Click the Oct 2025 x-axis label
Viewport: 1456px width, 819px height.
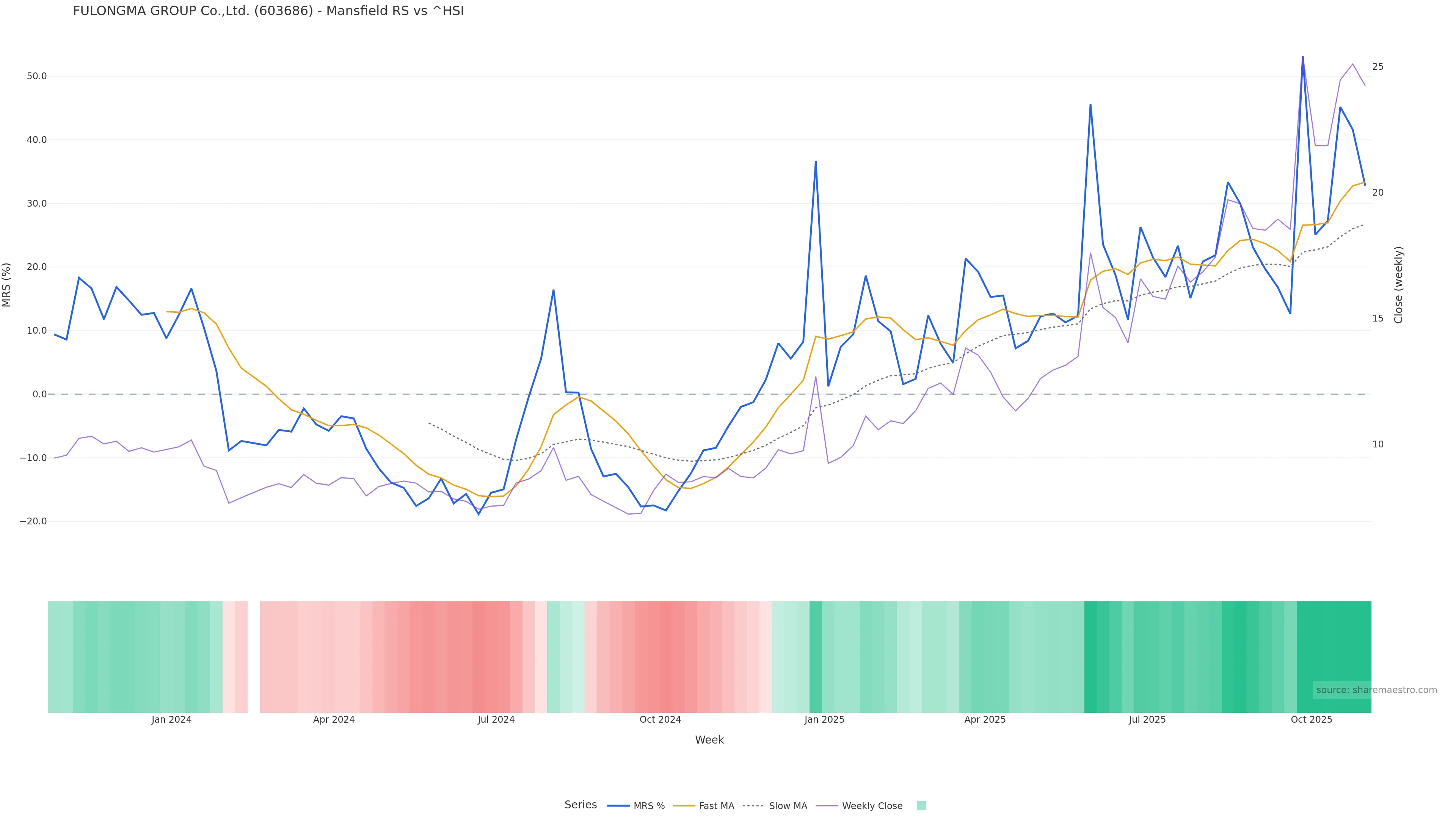coord(1311,720)
